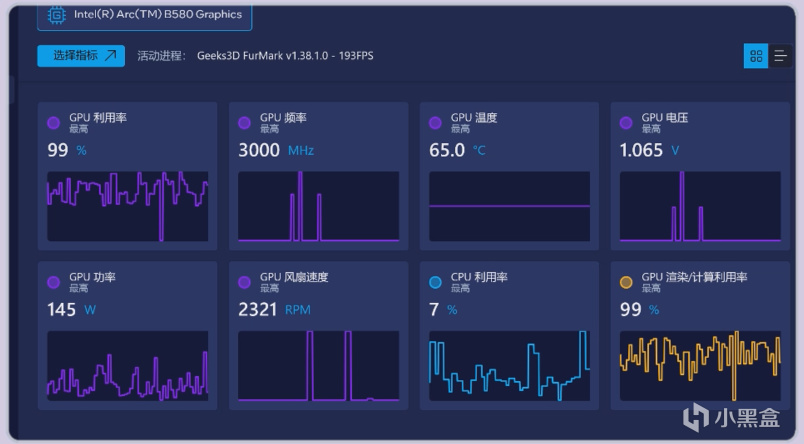Image resolution: width=804 pixels, height=444 pixels.
Task: Switch to grid view layout icon
Action: pyautogui.click(x=756, y=56)
